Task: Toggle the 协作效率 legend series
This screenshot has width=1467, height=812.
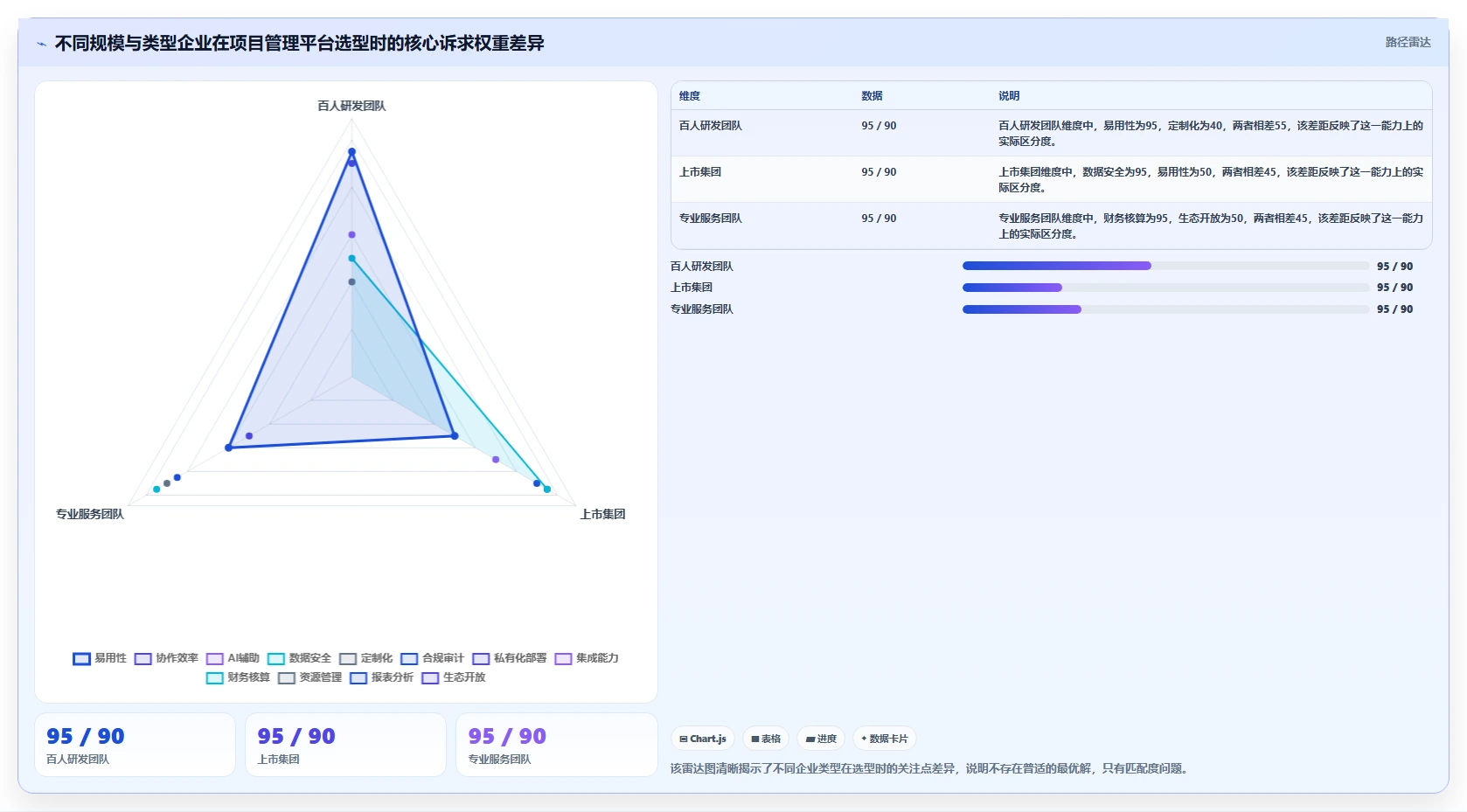Action: tap(166, 658)
